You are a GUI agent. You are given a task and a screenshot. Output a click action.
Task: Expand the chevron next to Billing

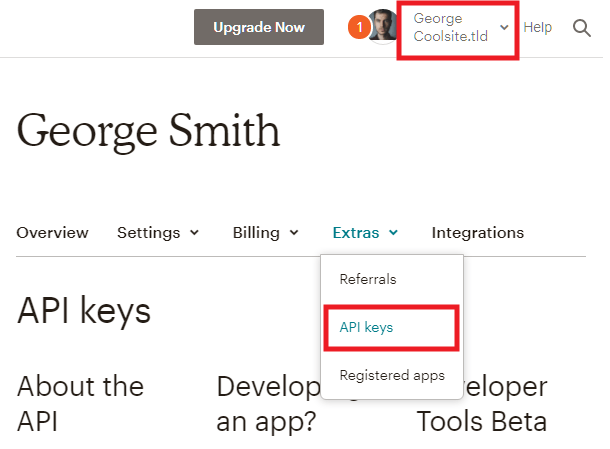pos(294,233)
